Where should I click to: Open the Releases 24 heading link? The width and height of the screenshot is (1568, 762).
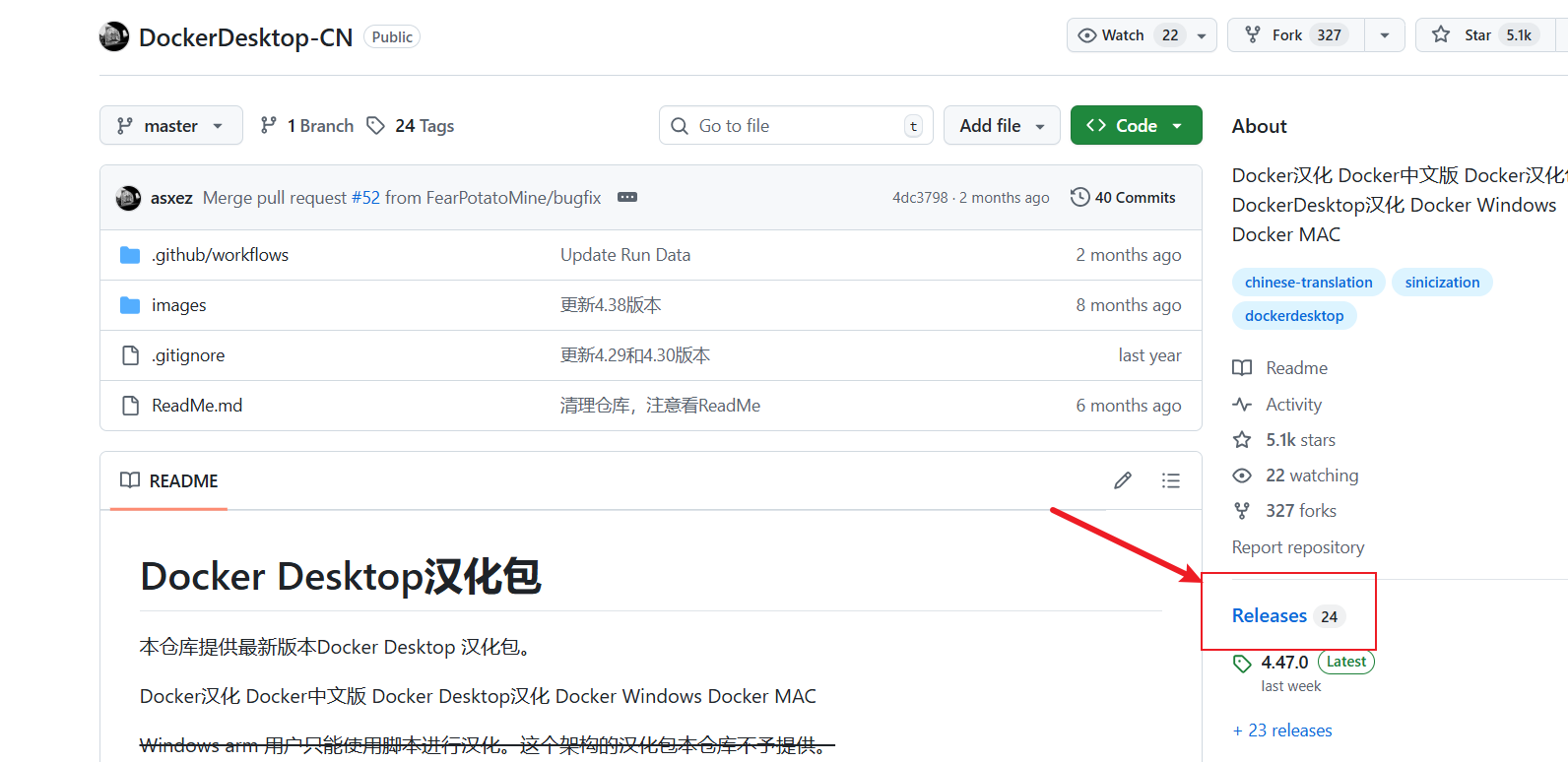(1288, 615)
